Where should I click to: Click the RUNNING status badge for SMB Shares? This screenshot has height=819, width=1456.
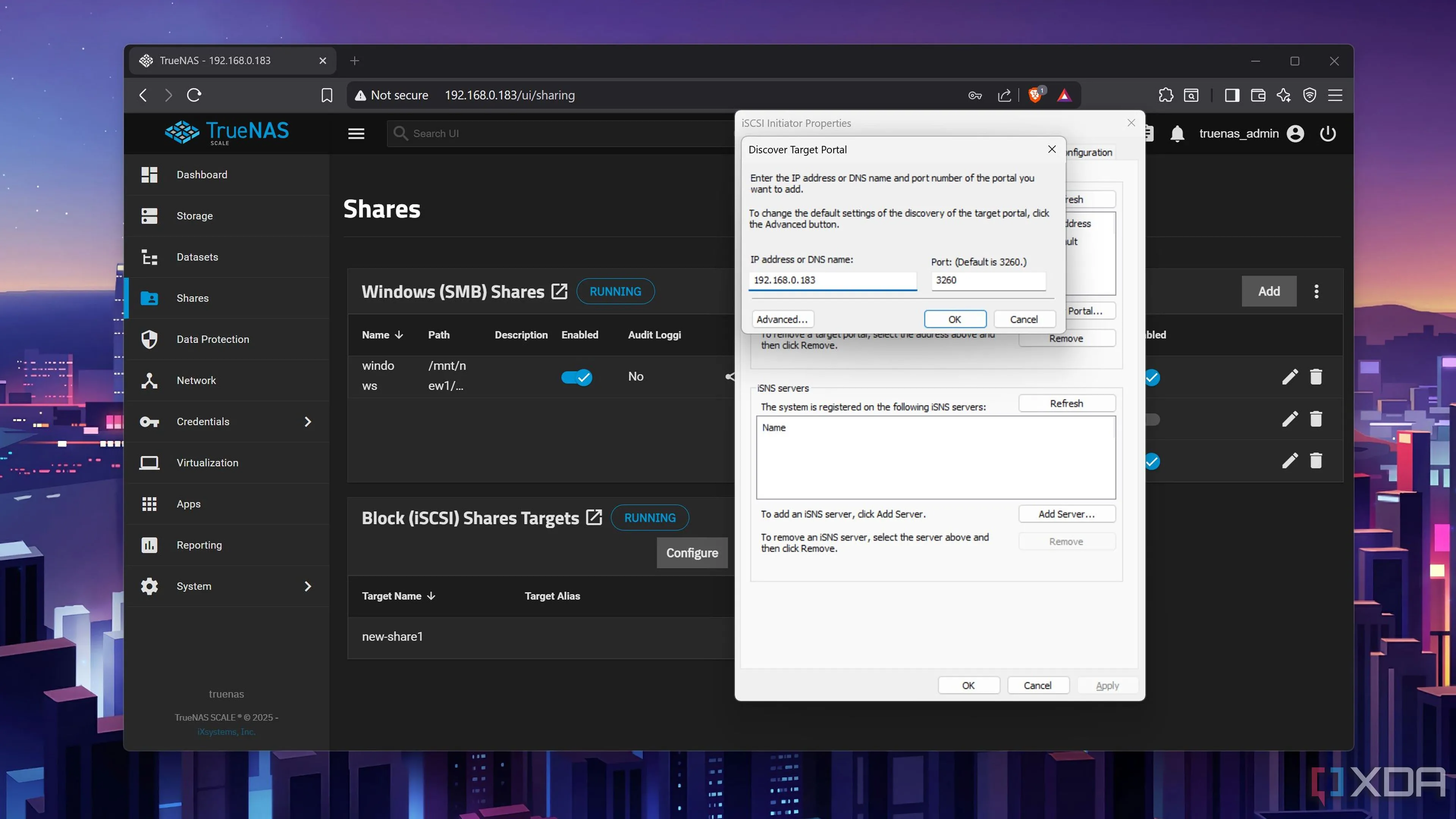(615, 291)
